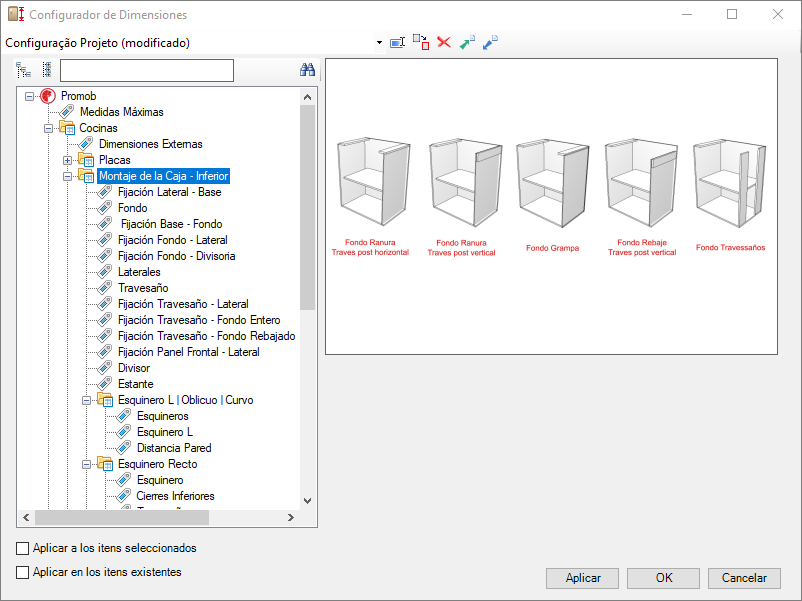Screen dimensions: 802x601
Task: Select Fijación Travesaño - Fondo Entero item
Action: 199,320
